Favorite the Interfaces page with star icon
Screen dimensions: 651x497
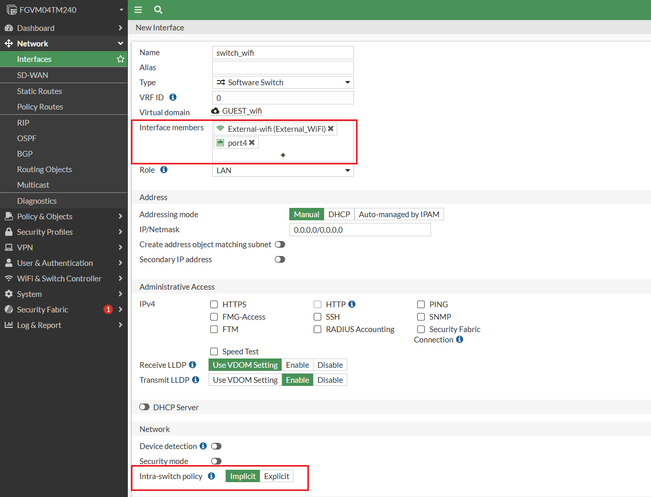click(x=120, y=59)
